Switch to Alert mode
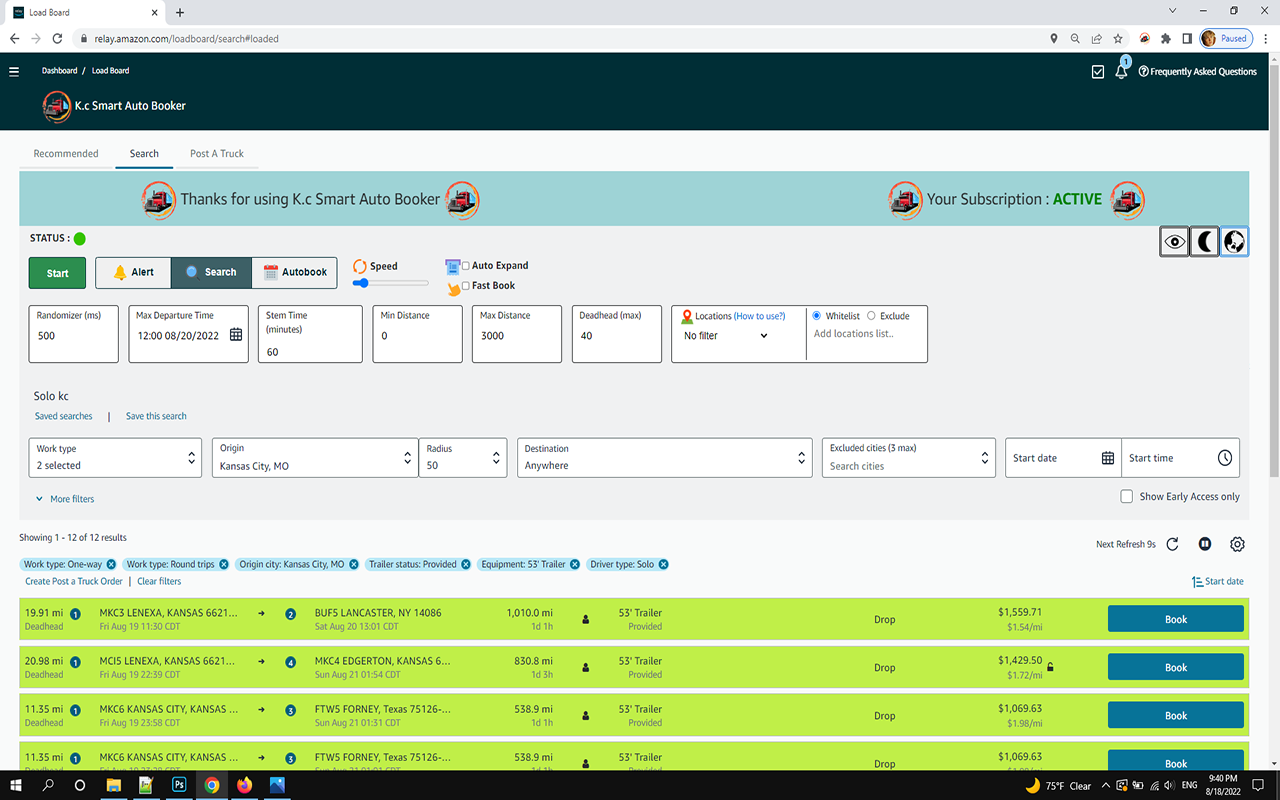 pos(133,272)
